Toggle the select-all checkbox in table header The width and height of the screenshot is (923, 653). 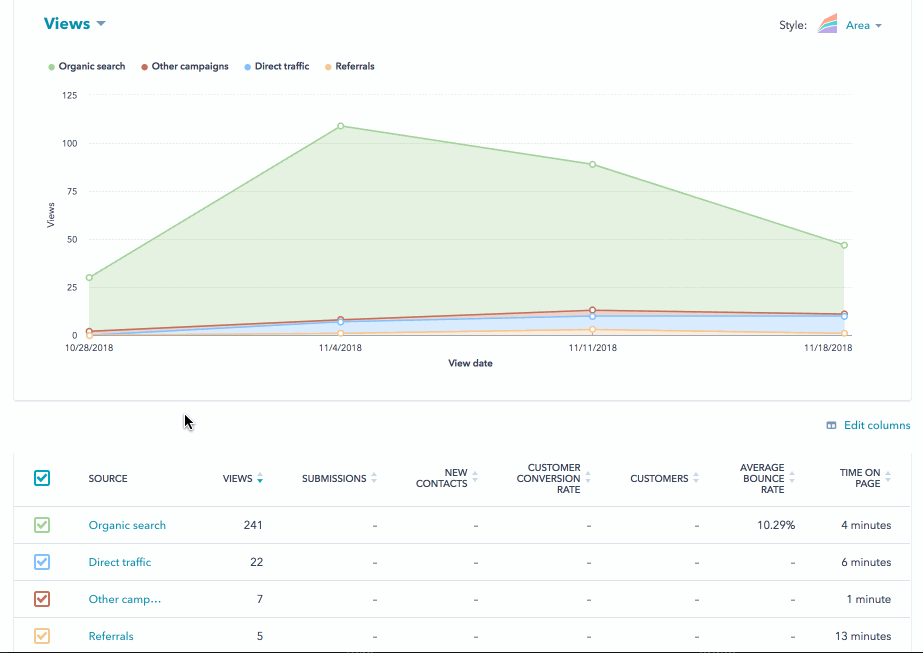(x=41, y=478)
